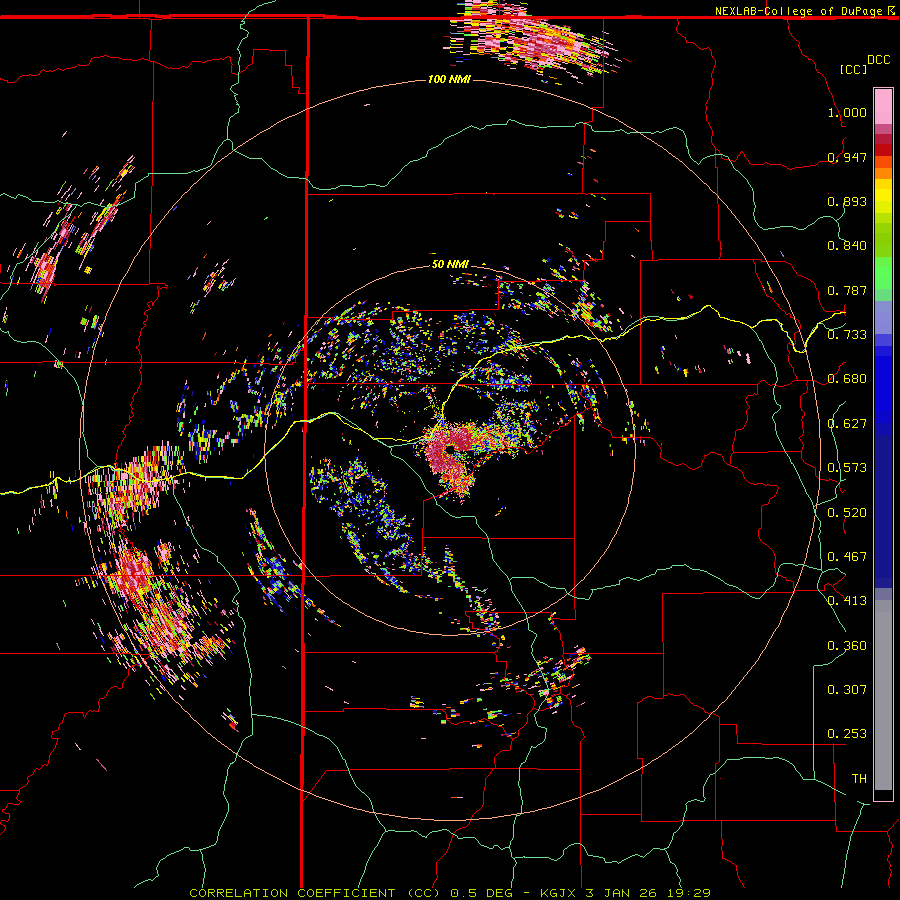The width and height of the screenshot is (900, 900).
Task: Click the gray lower segment of color bar
Action: pyautogui.click(x=883, y=695)
